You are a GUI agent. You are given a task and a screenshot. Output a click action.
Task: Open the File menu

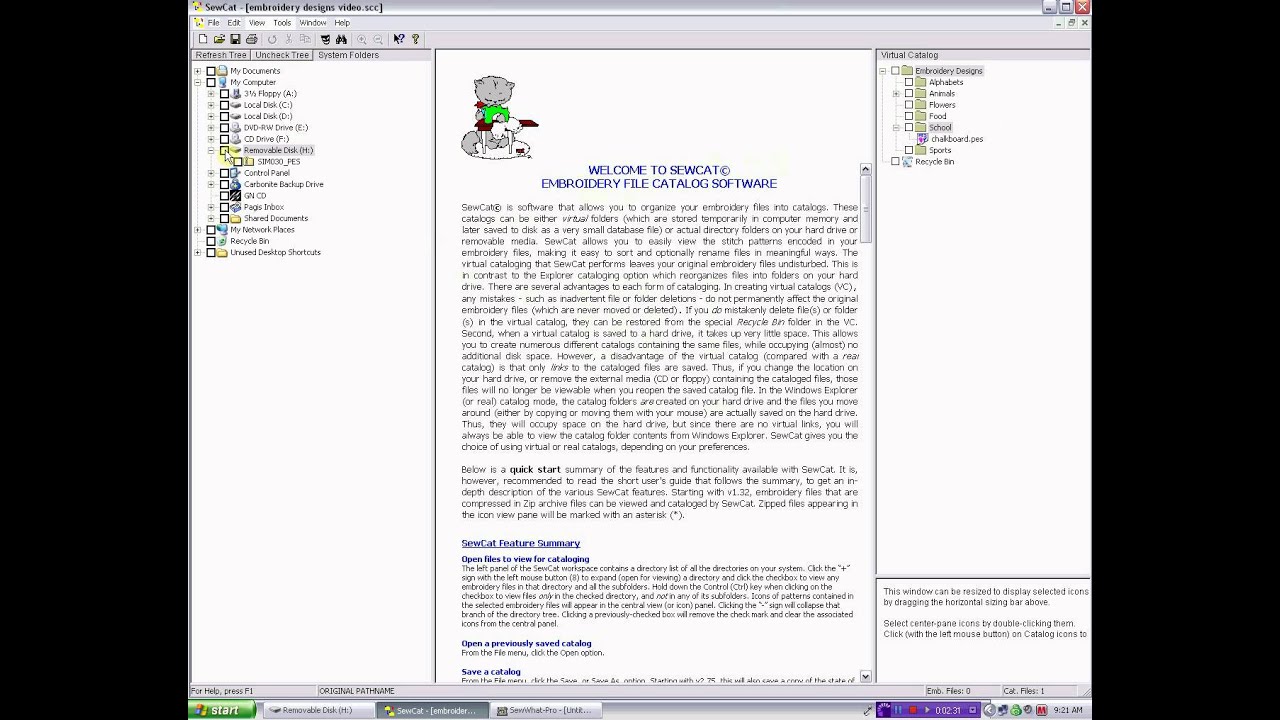(213, 23)
